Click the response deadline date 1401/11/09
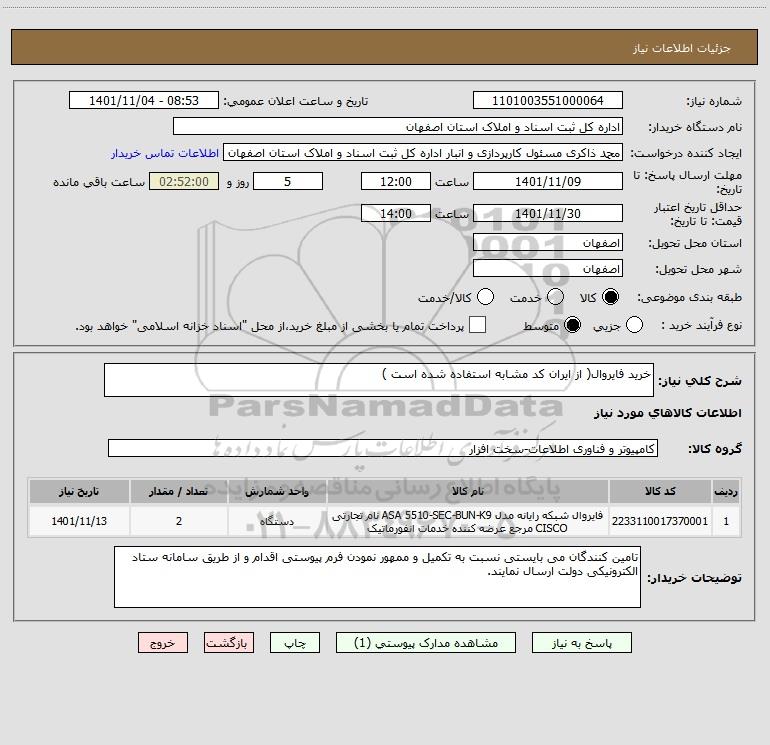Viewport: 770px width, 745px height. (x=548, y=181)
